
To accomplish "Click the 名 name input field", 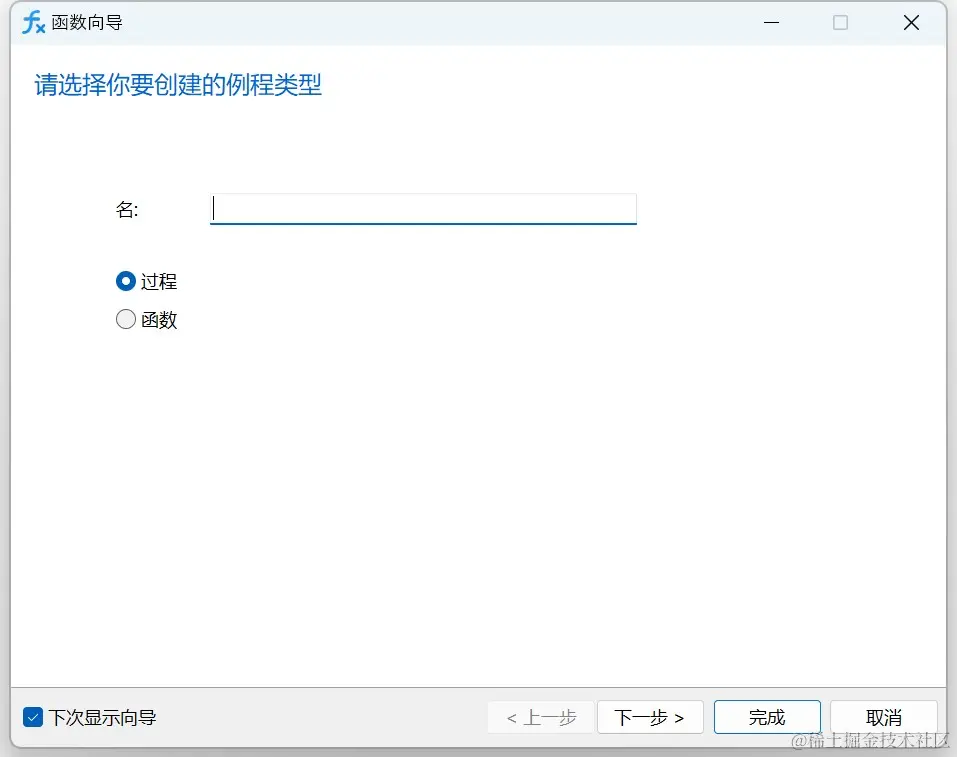I will coord(423,209).
